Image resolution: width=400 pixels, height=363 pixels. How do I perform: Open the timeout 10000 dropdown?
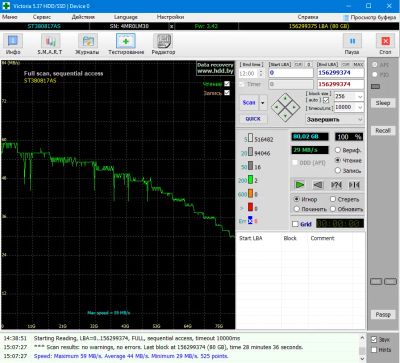point(360,107)
